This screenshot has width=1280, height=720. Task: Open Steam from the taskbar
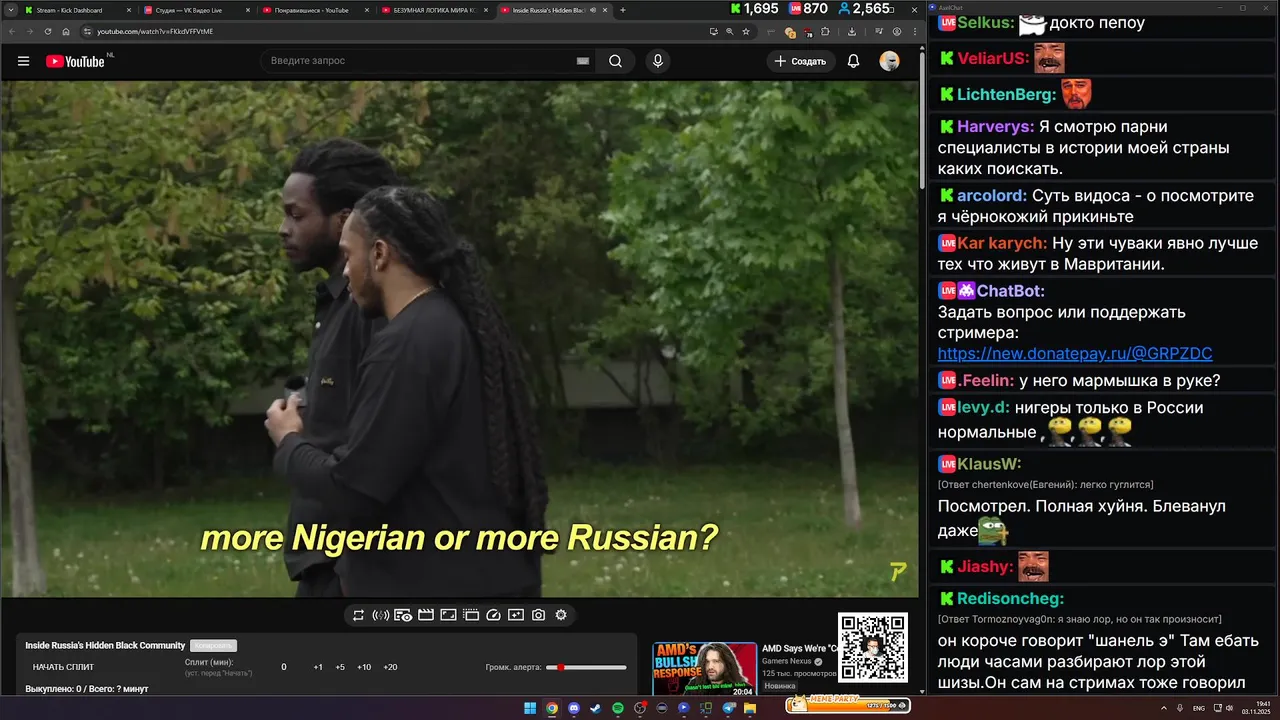point(596,708)
